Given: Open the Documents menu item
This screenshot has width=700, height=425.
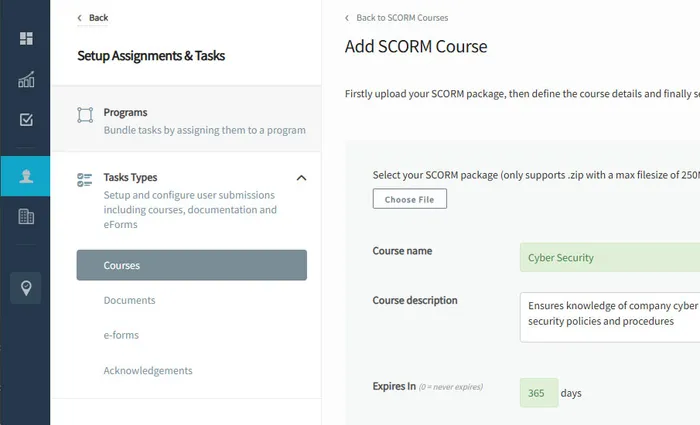Looking at the screenshot, I should [129, 300].
